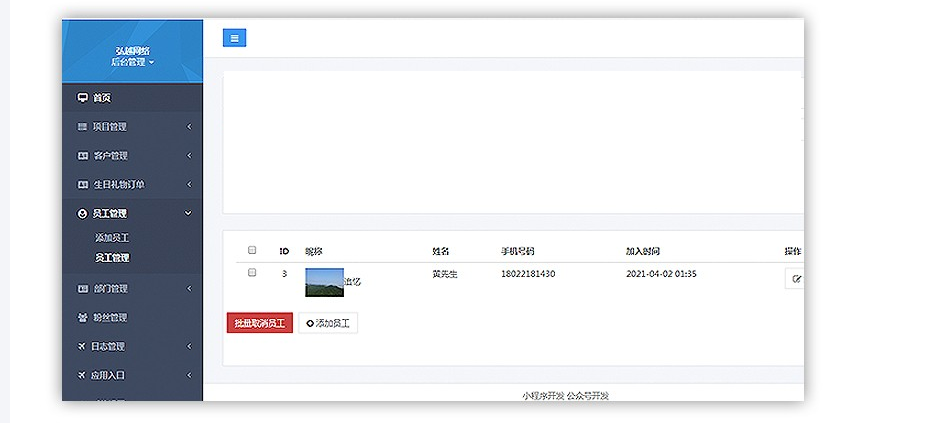952x423 pixels.
Task: Click the 应用入口 plane icon
Action: [x=82, y=376]
